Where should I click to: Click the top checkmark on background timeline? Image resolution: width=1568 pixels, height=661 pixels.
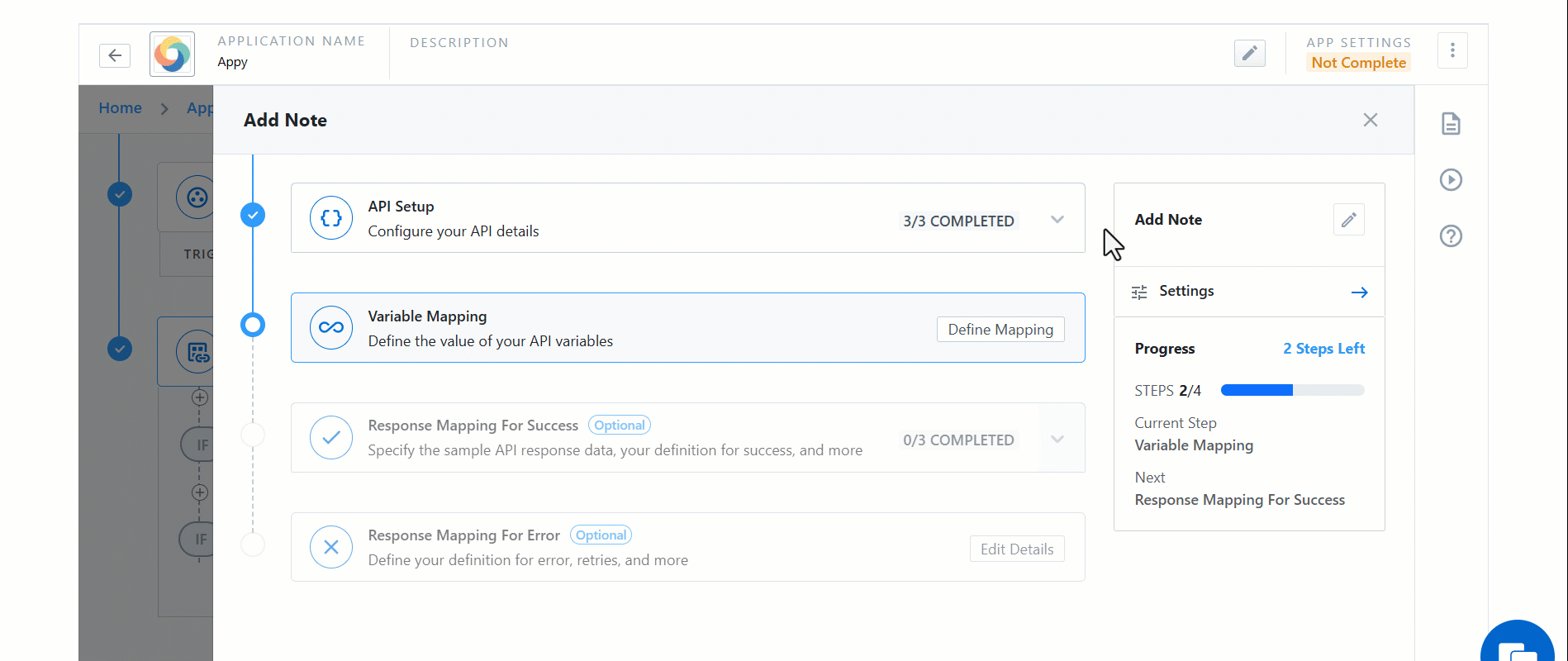click(x=120, y=194)
